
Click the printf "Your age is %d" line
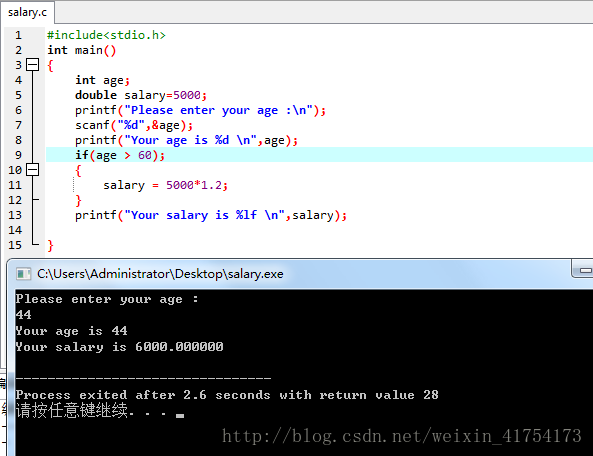pyautogui.click(x=186, y=140)
